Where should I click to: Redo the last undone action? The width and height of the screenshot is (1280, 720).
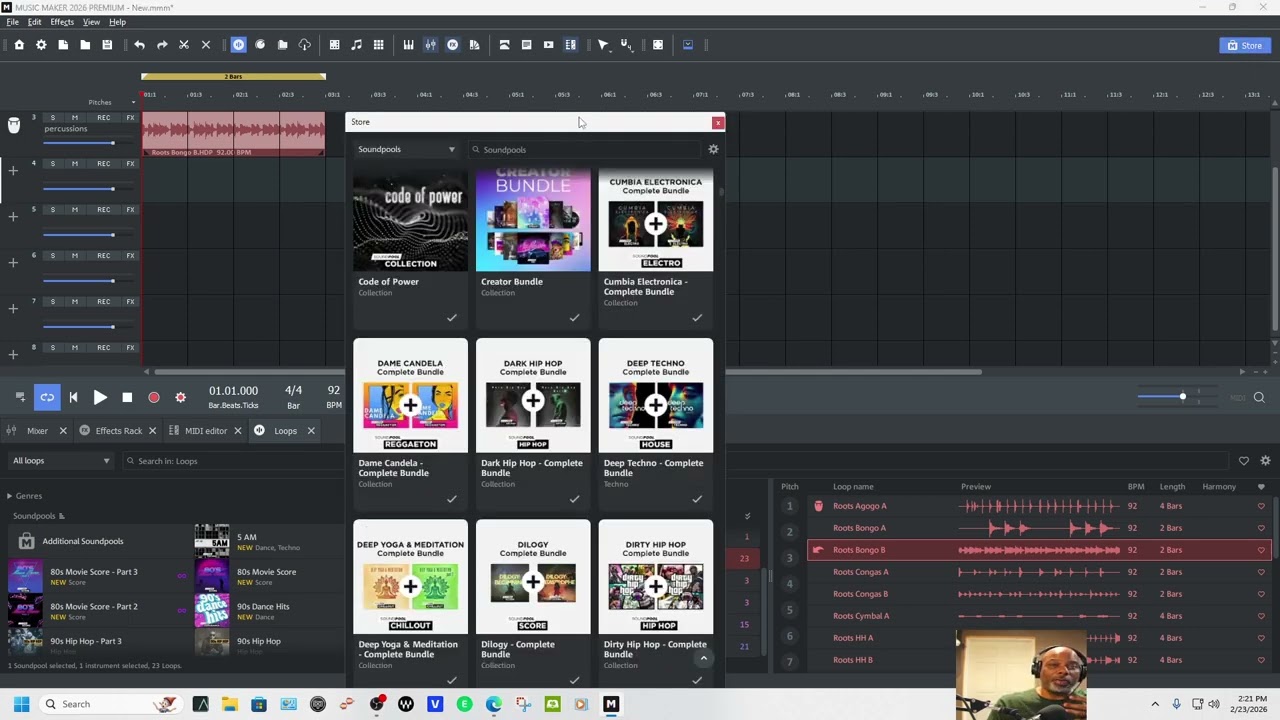click(x=162, y=44)
